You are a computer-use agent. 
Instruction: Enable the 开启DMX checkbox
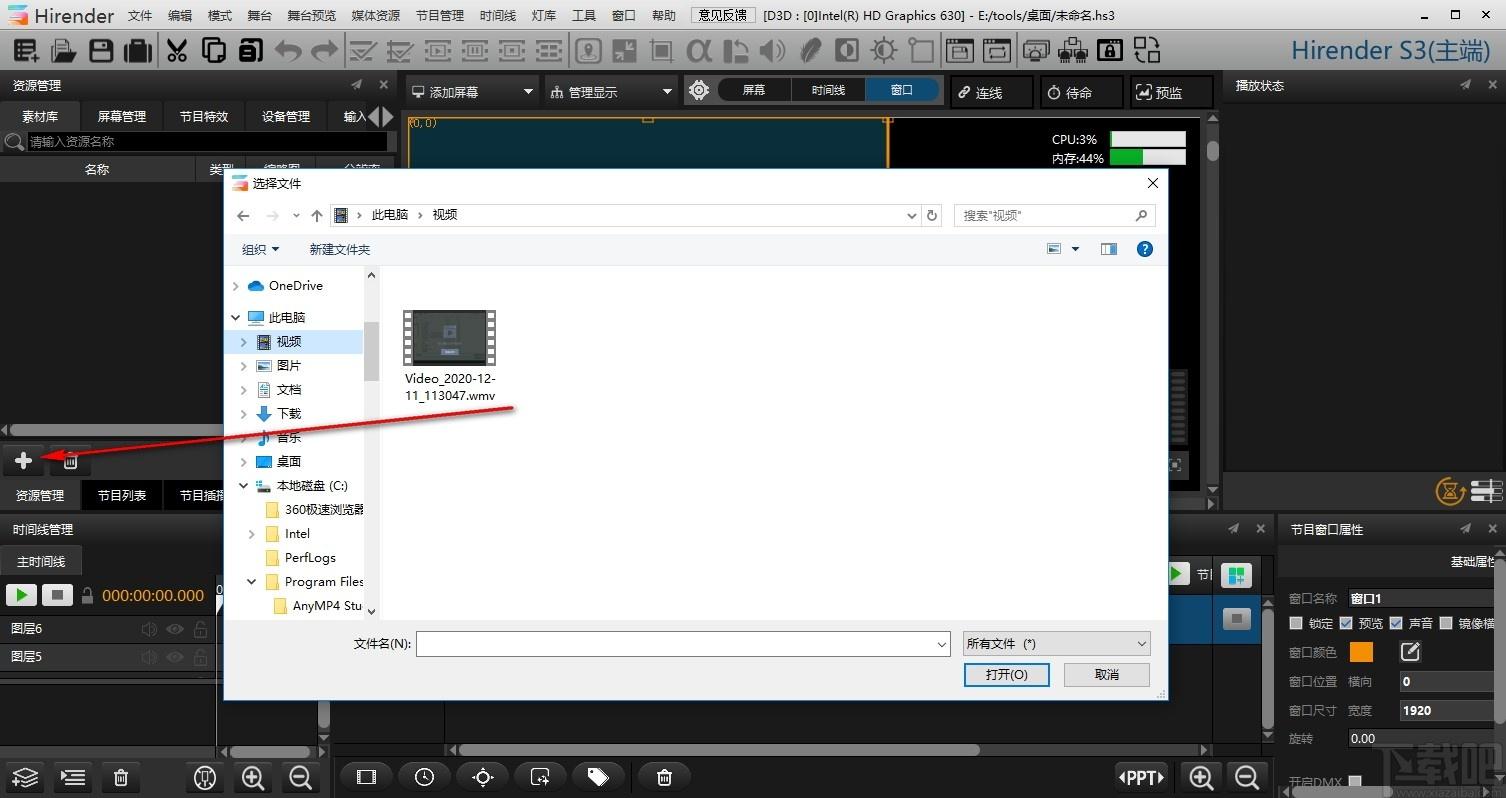1355,782
